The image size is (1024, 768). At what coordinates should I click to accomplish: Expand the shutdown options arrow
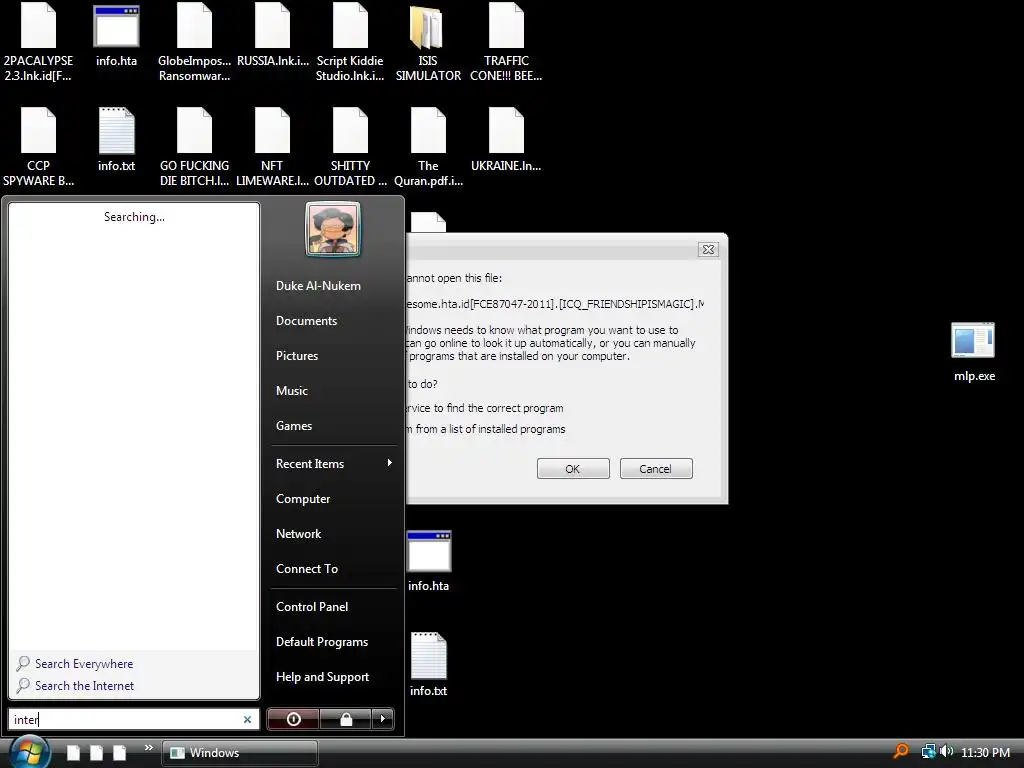click(x=383, y=719)
